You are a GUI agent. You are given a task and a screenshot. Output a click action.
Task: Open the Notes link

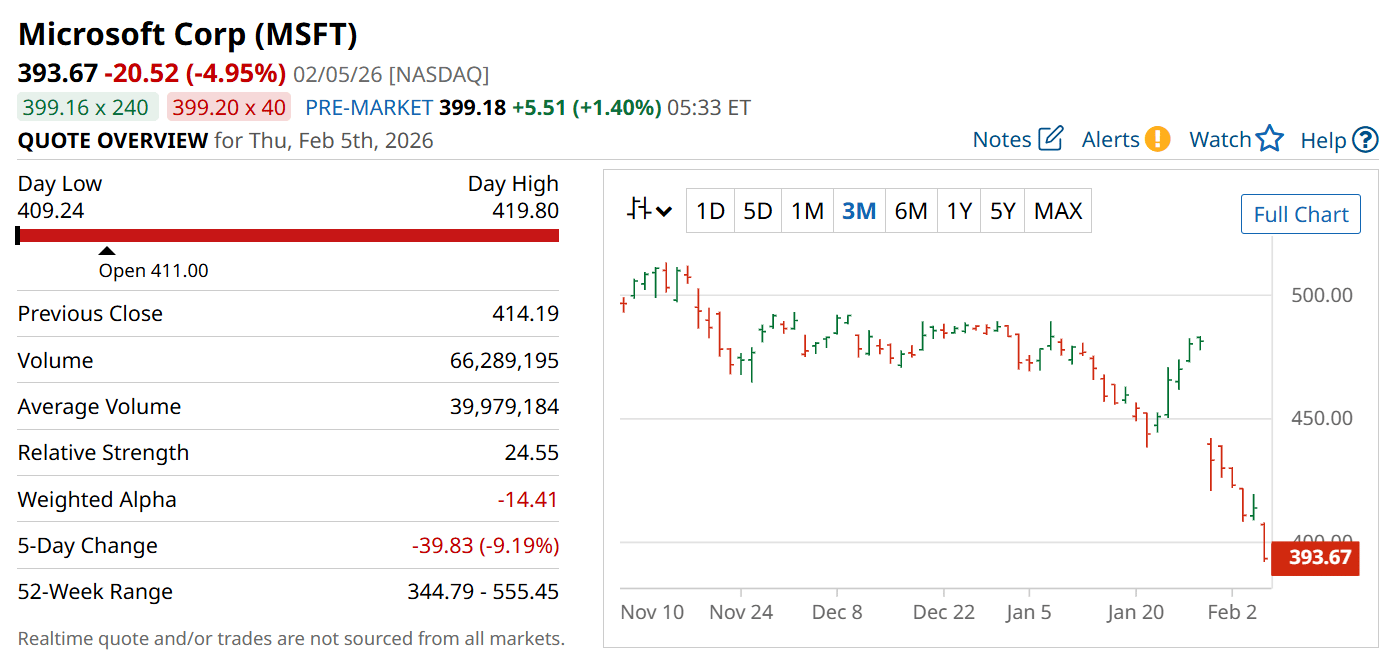(x=1001, y=140)
